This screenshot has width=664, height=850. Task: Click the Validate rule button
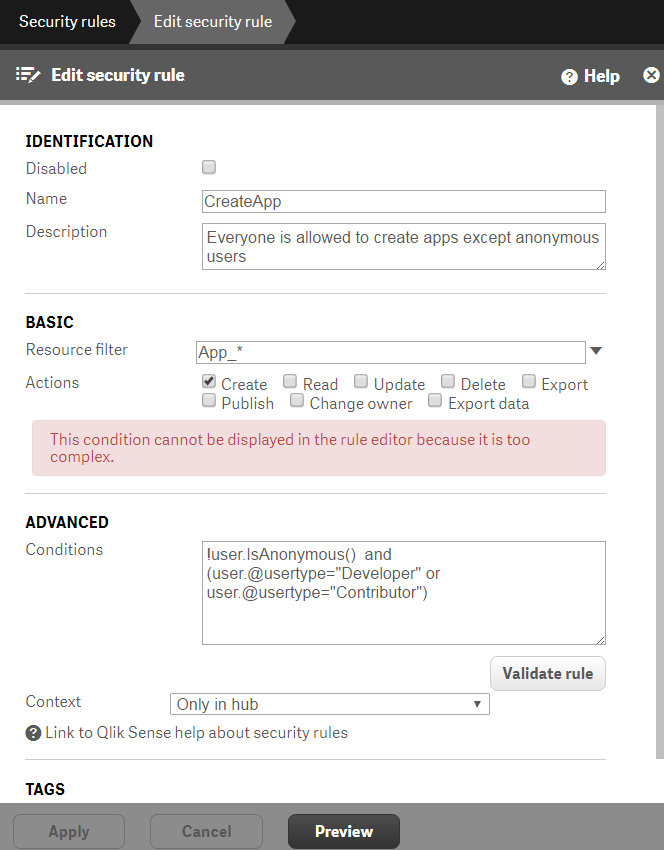547,673
